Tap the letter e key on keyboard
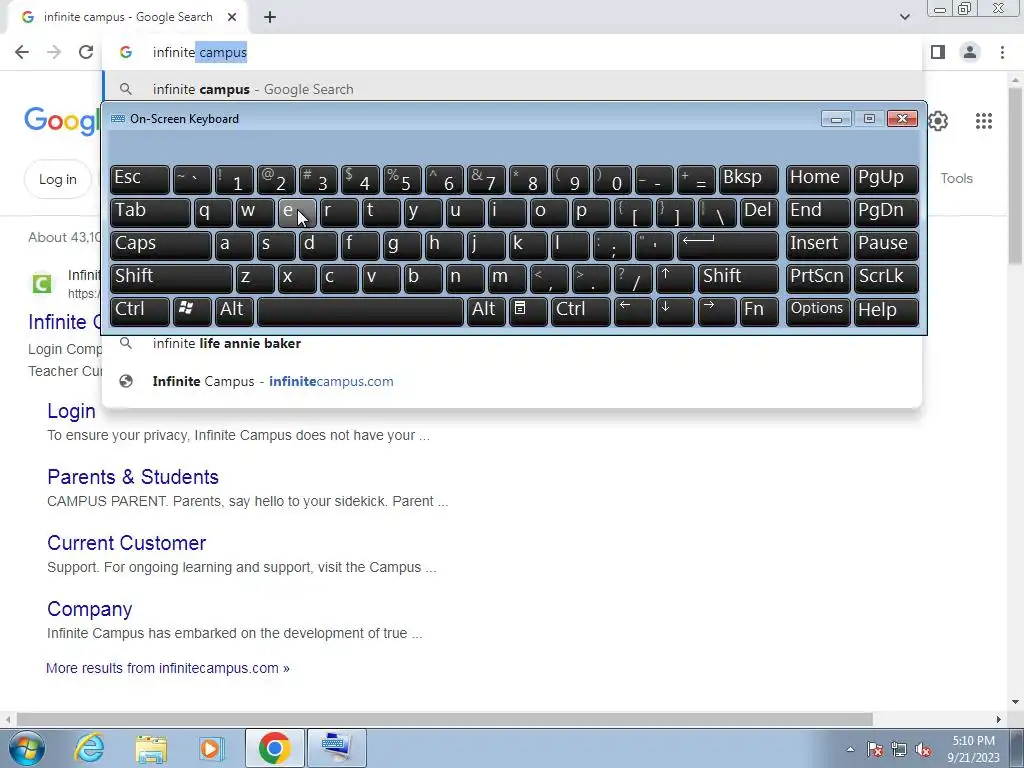The width and height of the screenshot is (1024, 768). (x=296, y=212)
